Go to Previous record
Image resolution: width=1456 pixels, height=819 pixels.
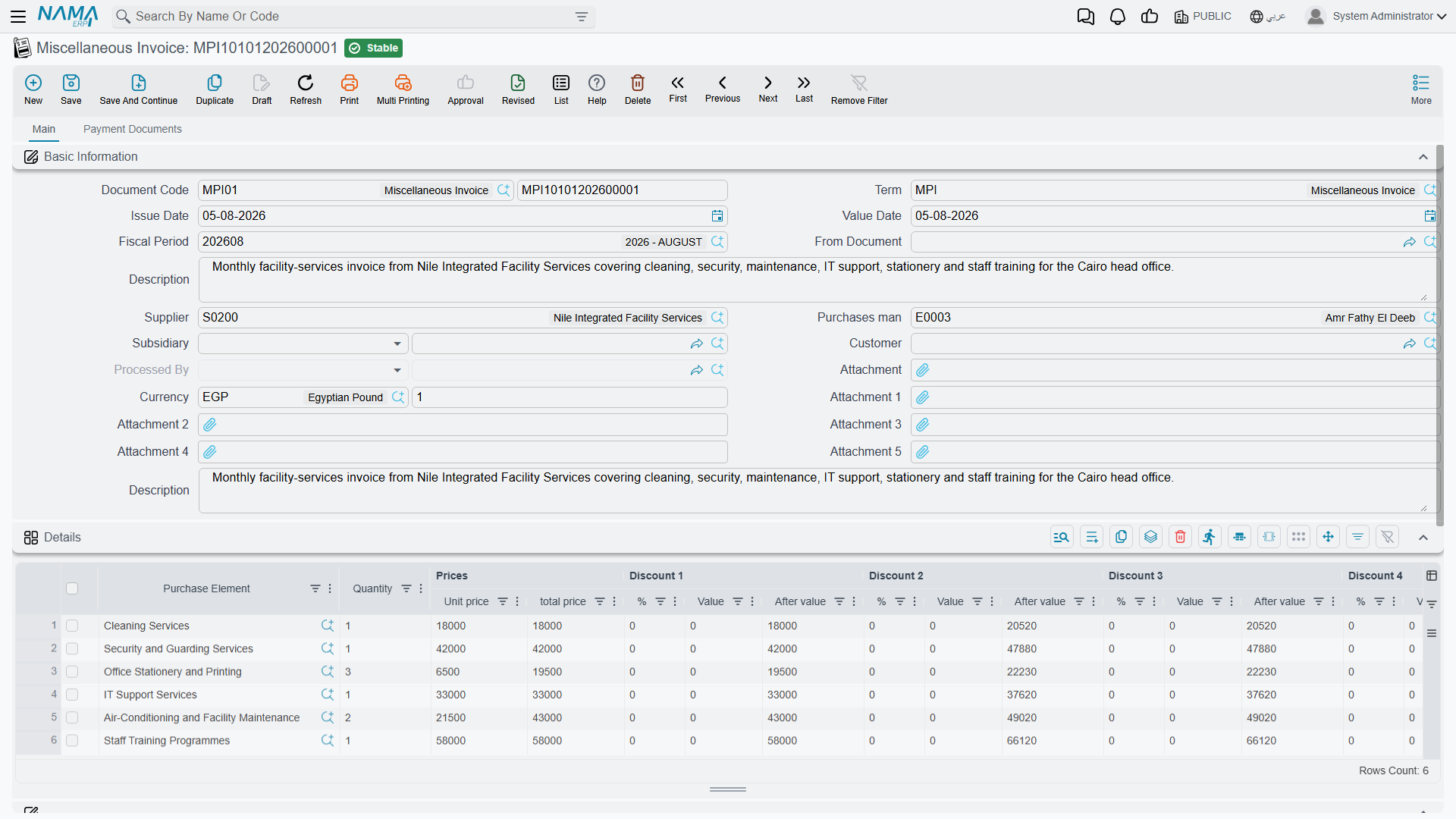pos(723,89)
